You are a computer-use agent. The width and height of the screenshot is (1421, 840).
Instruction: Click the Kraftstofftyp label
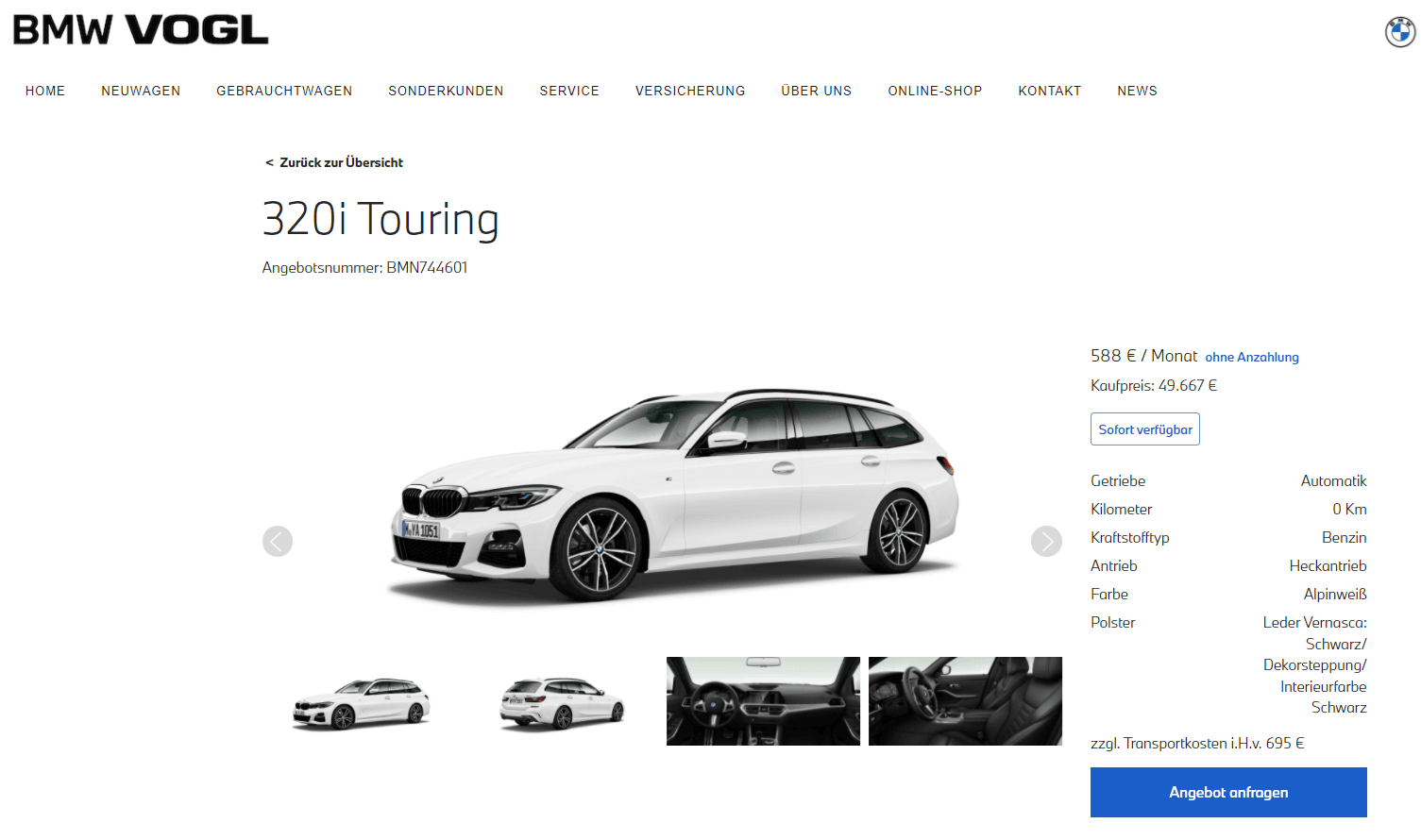click(1129, 537)
